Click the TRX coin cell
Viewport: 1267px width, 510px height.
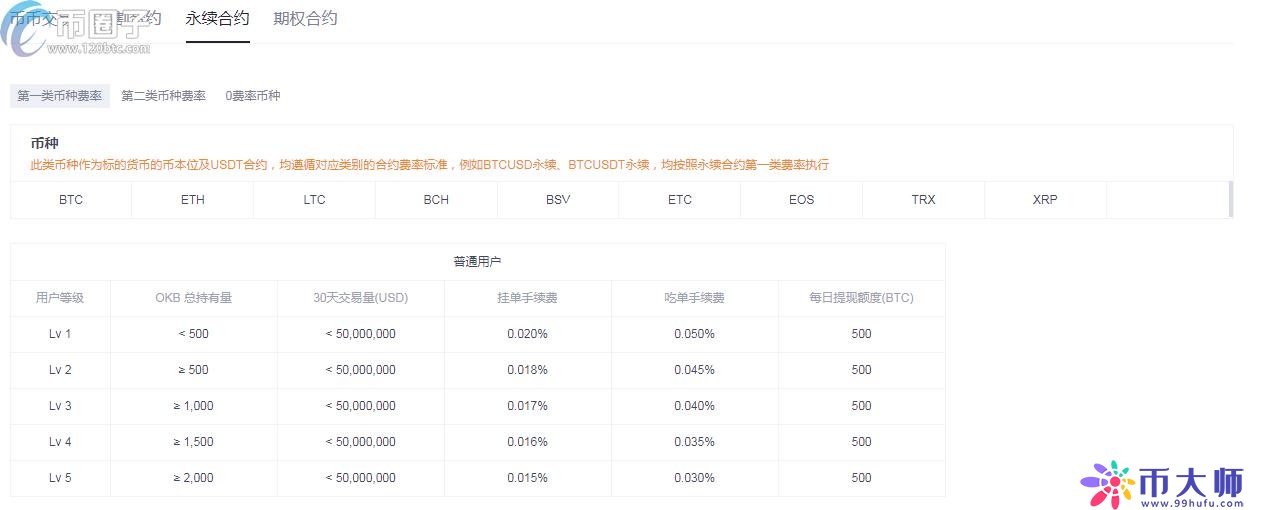pyautogui.click(x=924, y=200)
